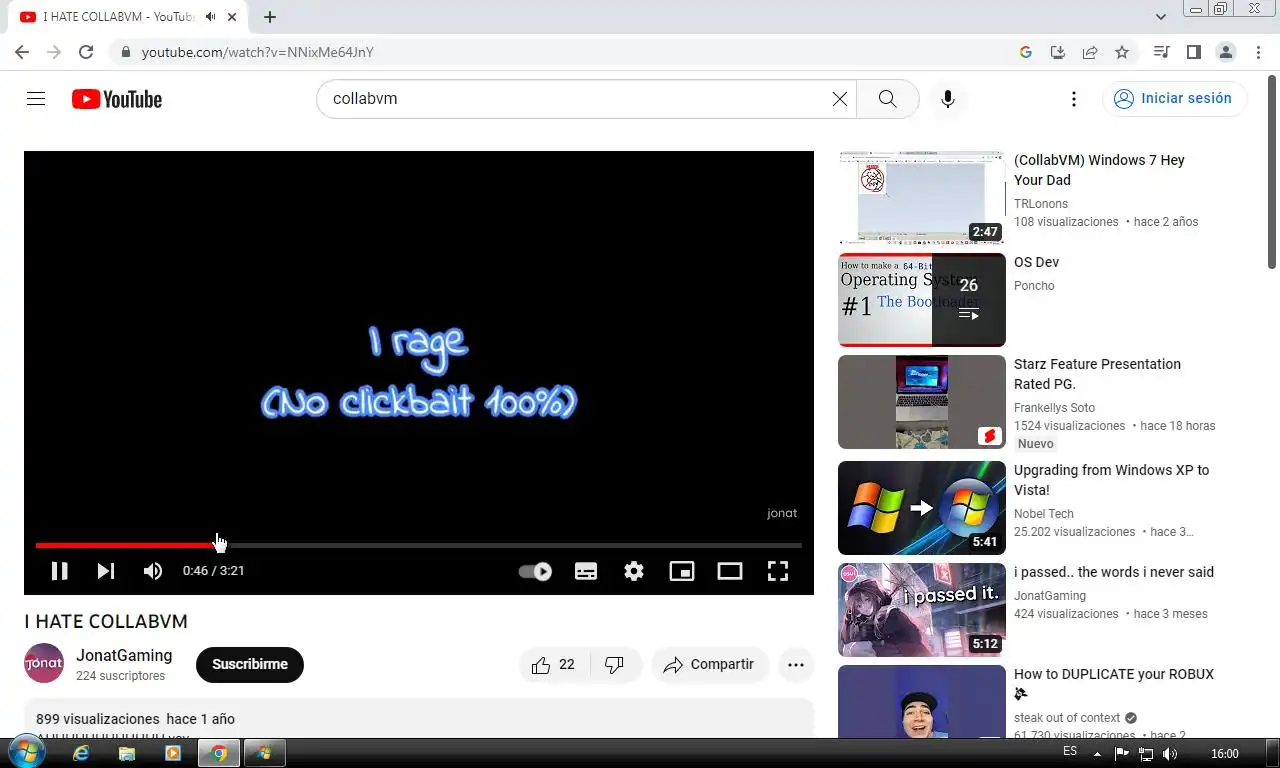Launch Internet Explorer from taskbar

(81, 753)
